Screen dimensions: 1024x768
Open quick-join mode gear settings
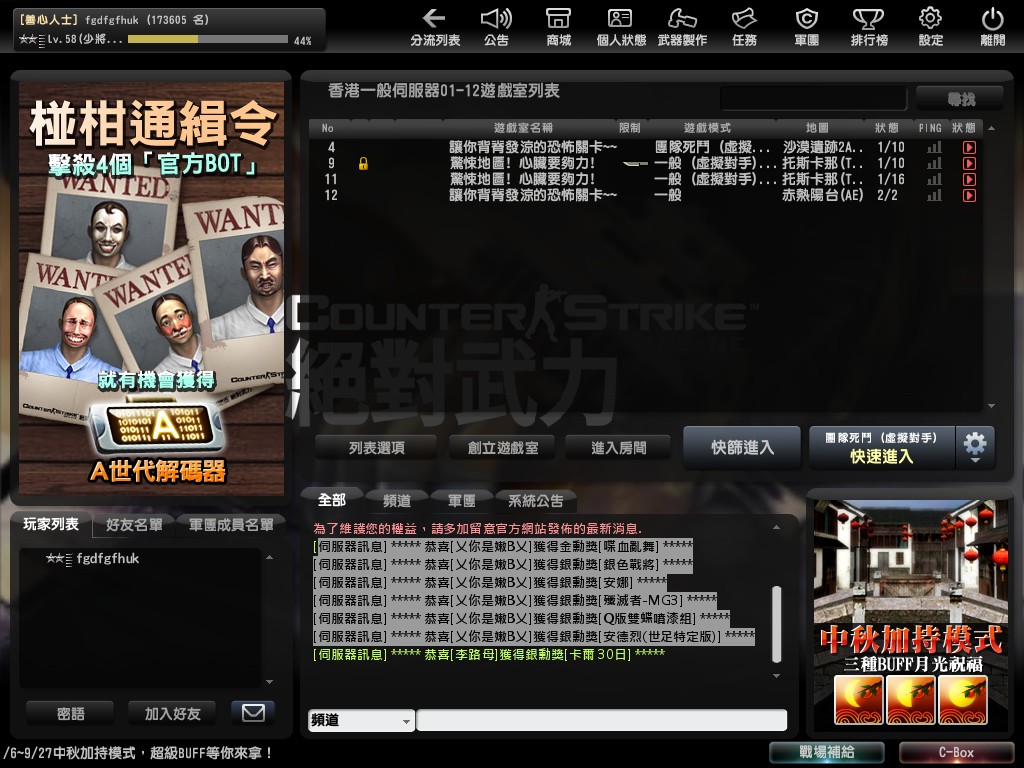pos(975,447)
